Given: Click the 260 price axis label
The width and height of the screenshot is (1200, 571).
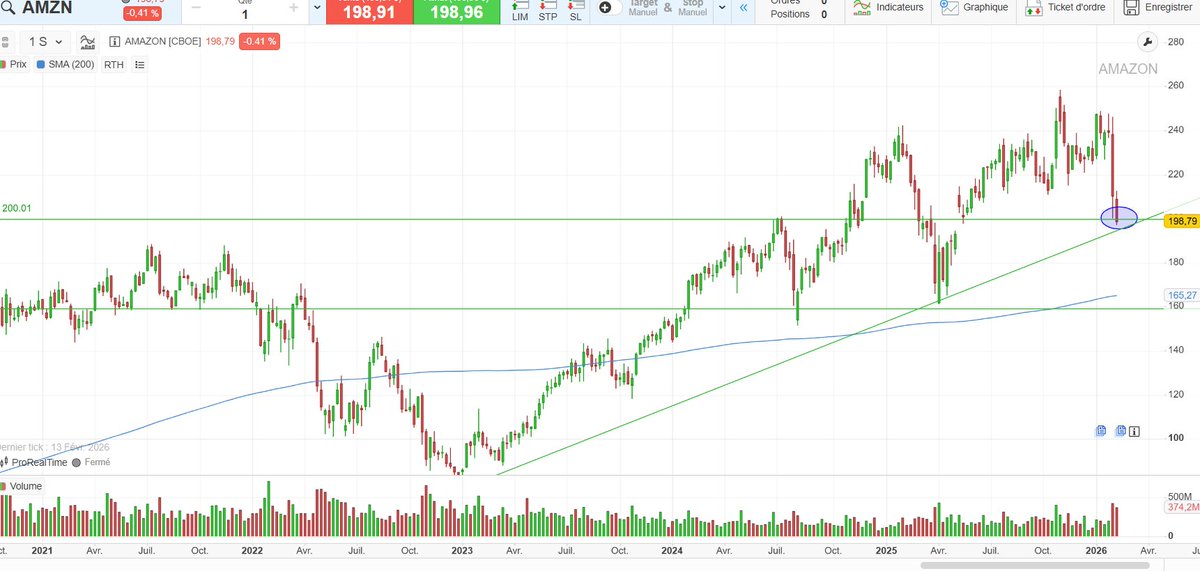Looking at the screenshot, I should pyautogui.click(x=1176, y=86).
